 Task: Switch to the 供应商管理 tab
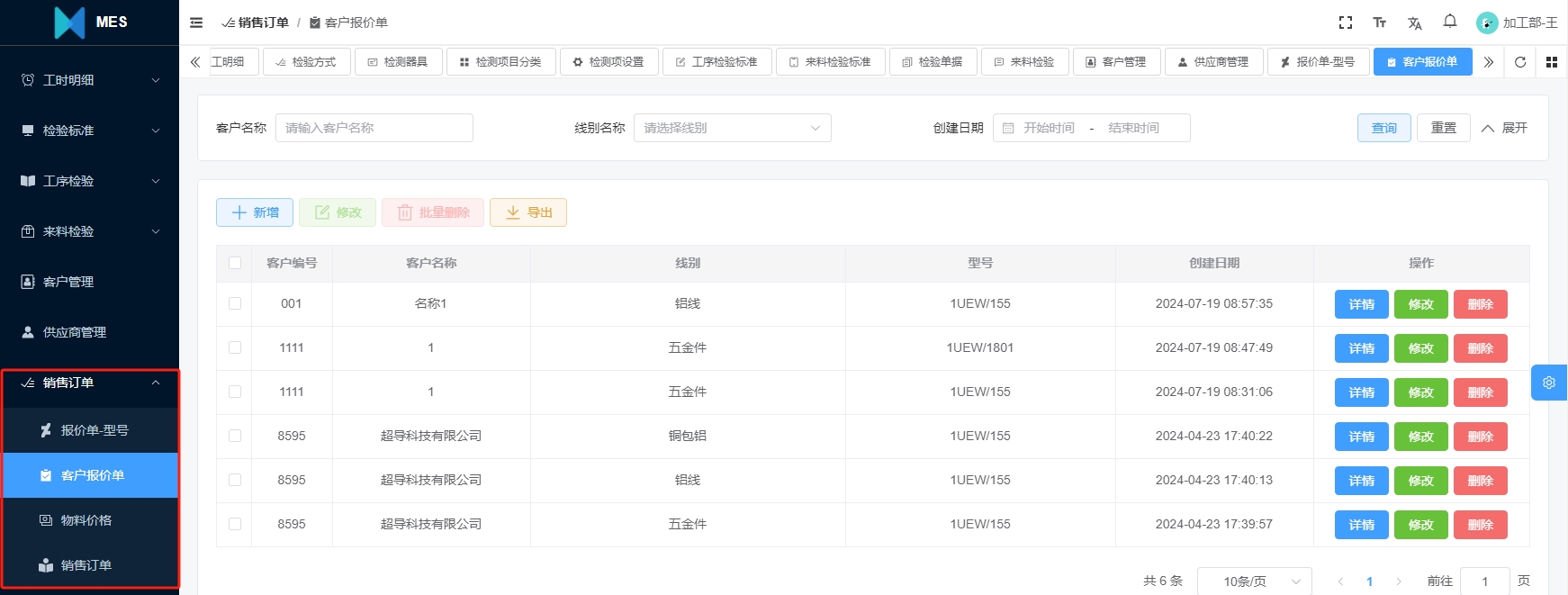[1214, 62]
